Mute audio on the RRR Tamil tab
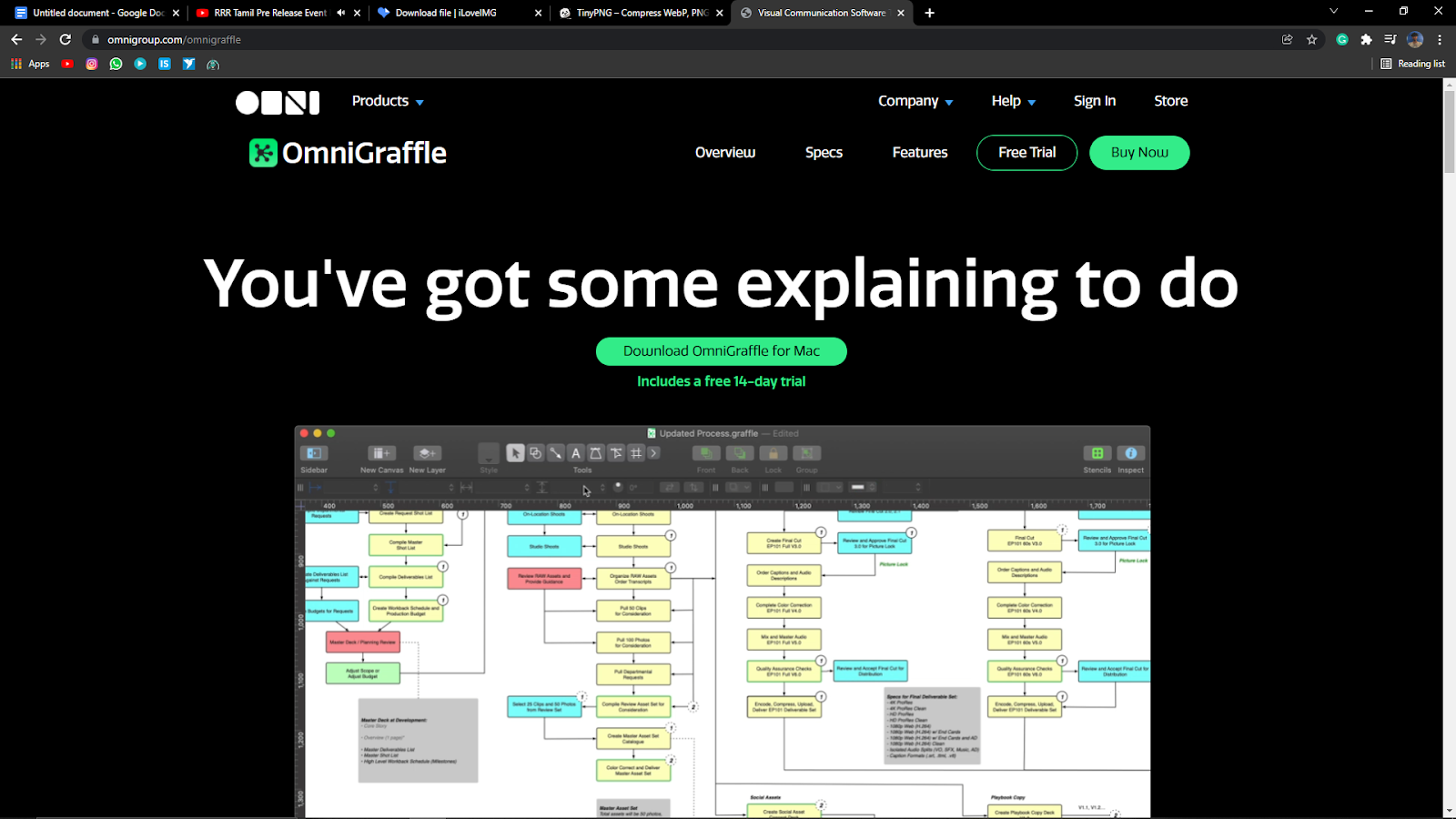Screen dimensions: 1456x819 (340, 13)
